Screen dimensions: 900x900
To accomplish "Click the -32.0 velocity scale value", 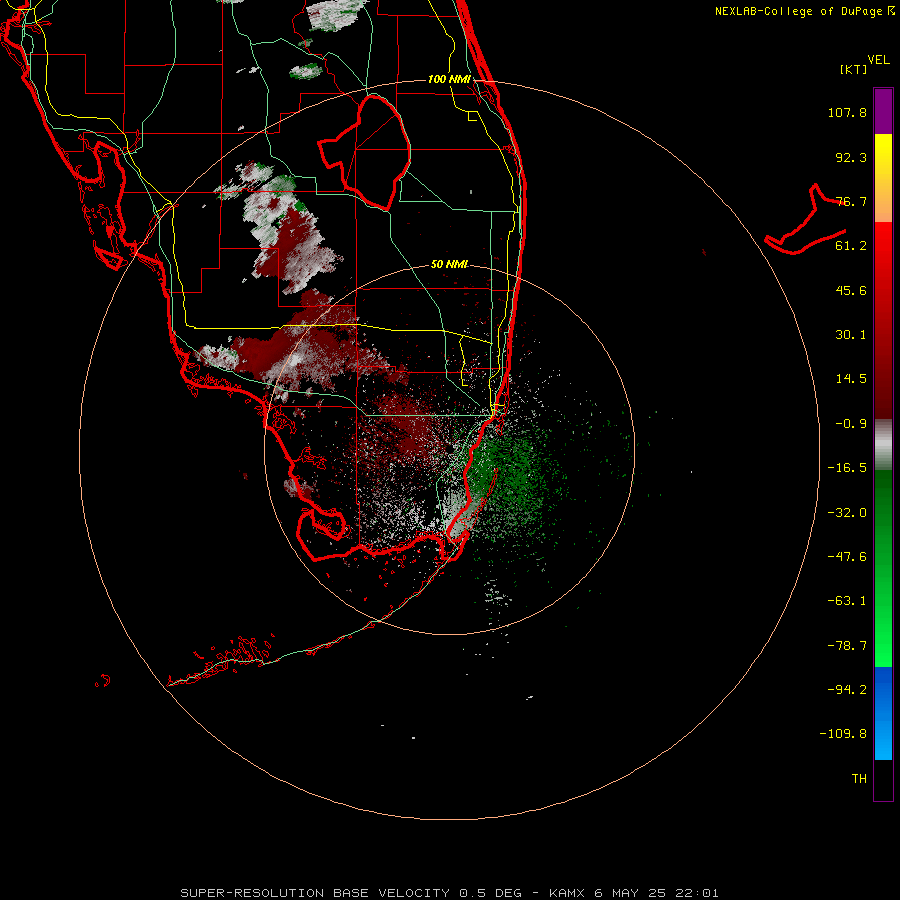I will click(x=847, y=513).
